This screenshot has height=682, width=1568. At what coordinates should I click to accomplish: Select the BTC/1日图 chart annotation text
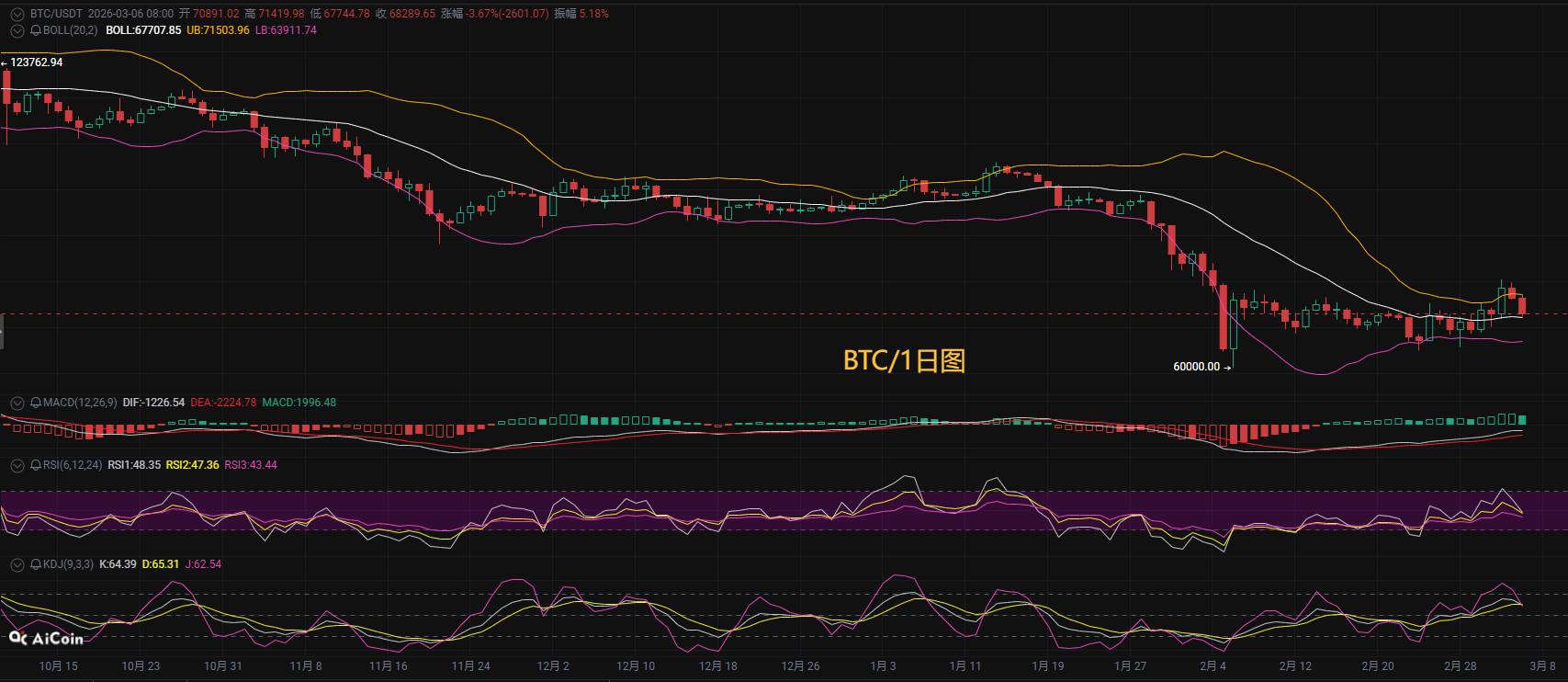point(904,360)
